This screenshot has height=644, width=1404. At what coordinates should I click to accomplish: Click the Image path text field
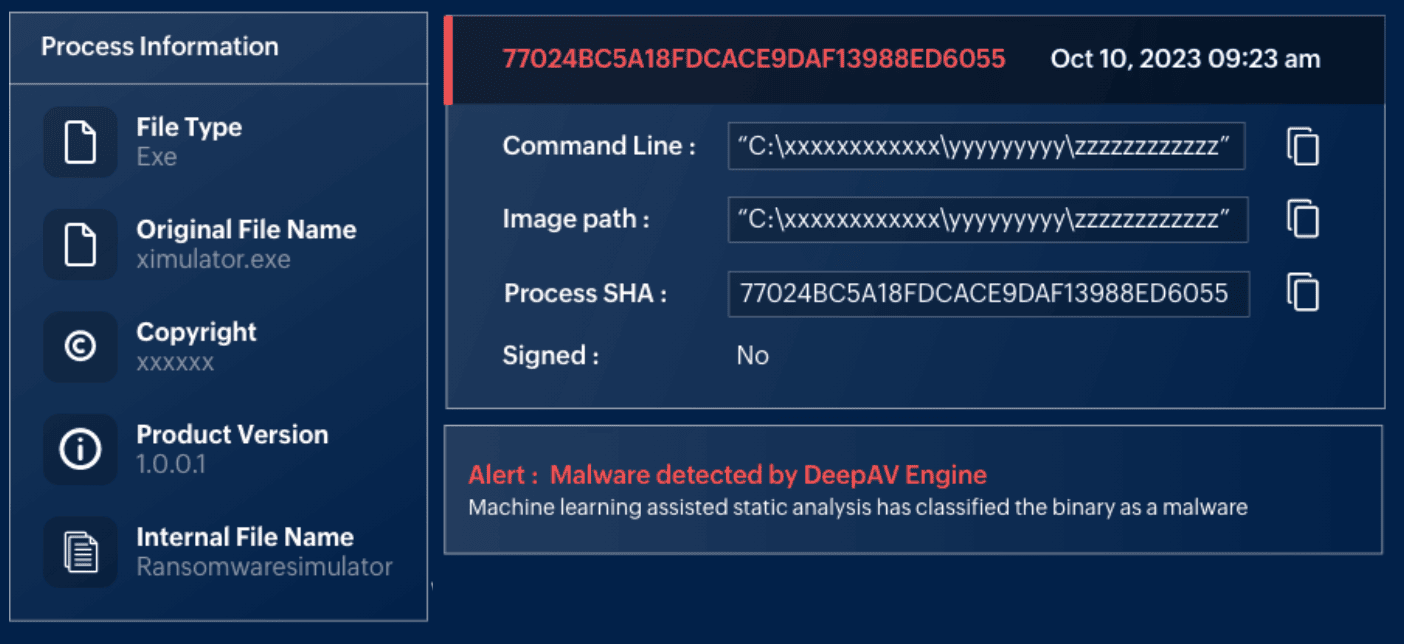tap(986, 220)
